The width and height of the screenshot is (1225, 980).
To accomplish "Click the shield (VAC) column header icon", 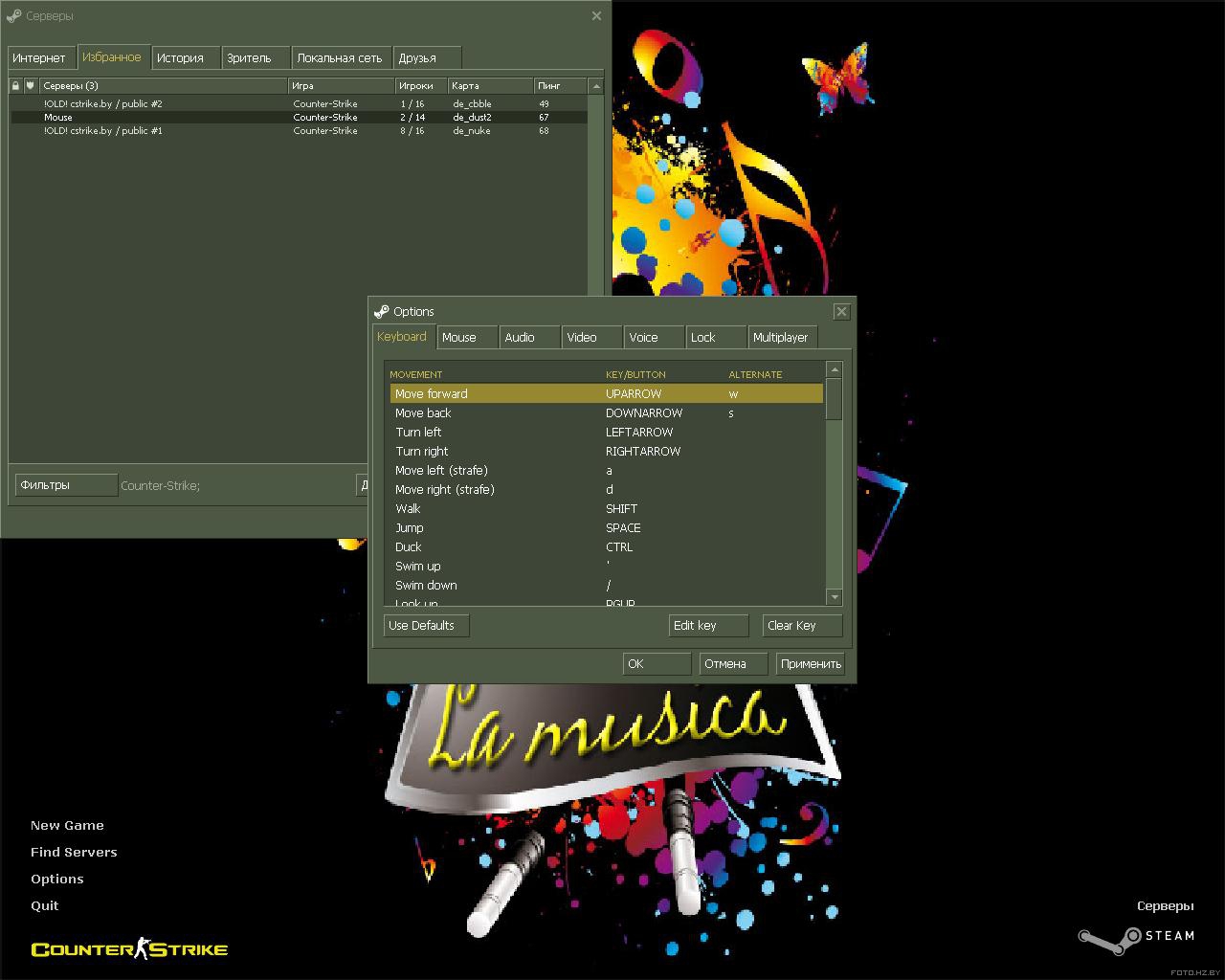I will [30, 85].
